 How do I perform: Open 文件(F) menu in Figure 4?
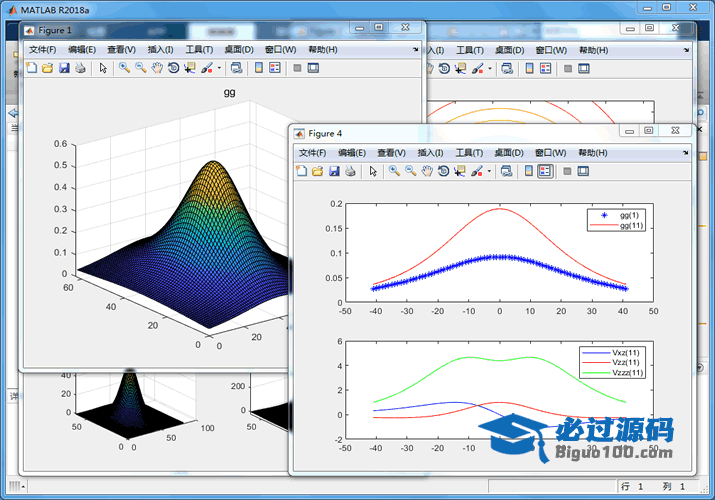tap(312, 153)
